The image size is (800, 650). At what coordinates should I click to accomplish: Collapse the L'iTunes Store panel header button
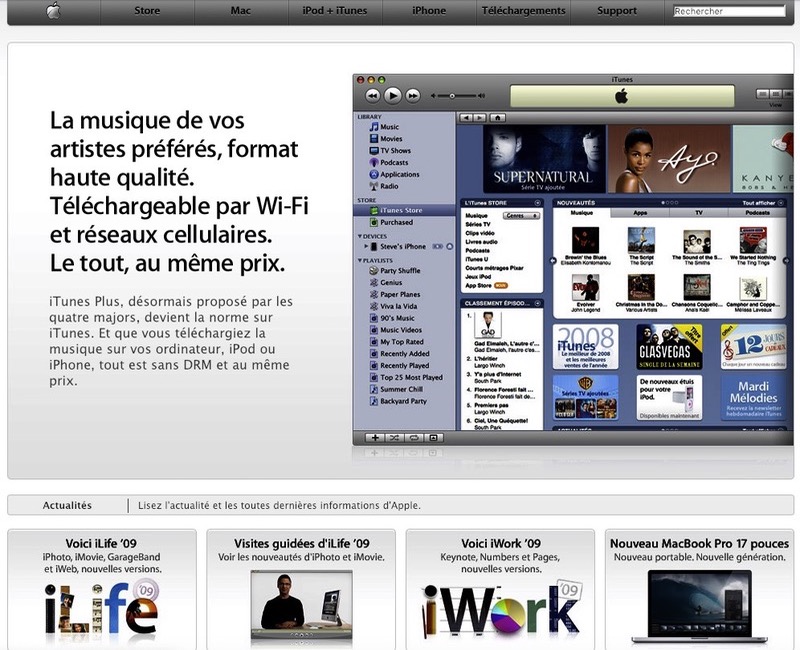point(537,203)
